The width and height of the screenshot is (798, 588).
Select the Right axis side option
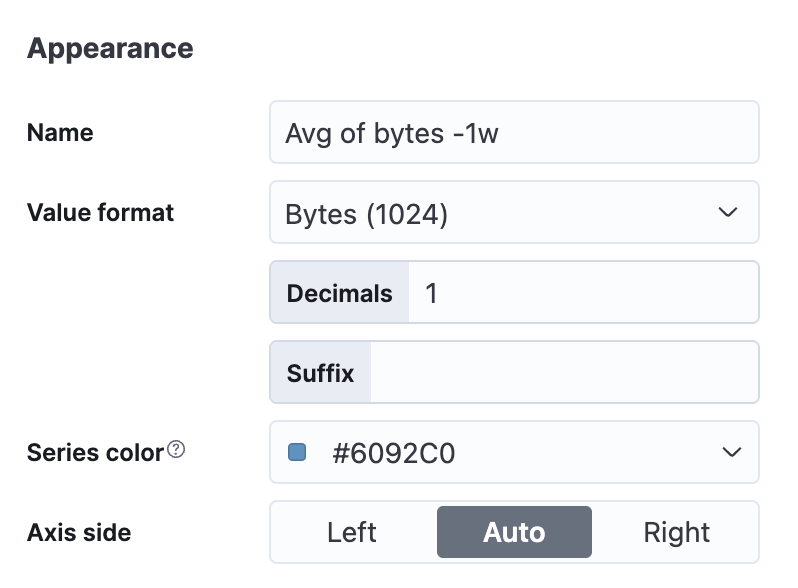tap(676, 532)
